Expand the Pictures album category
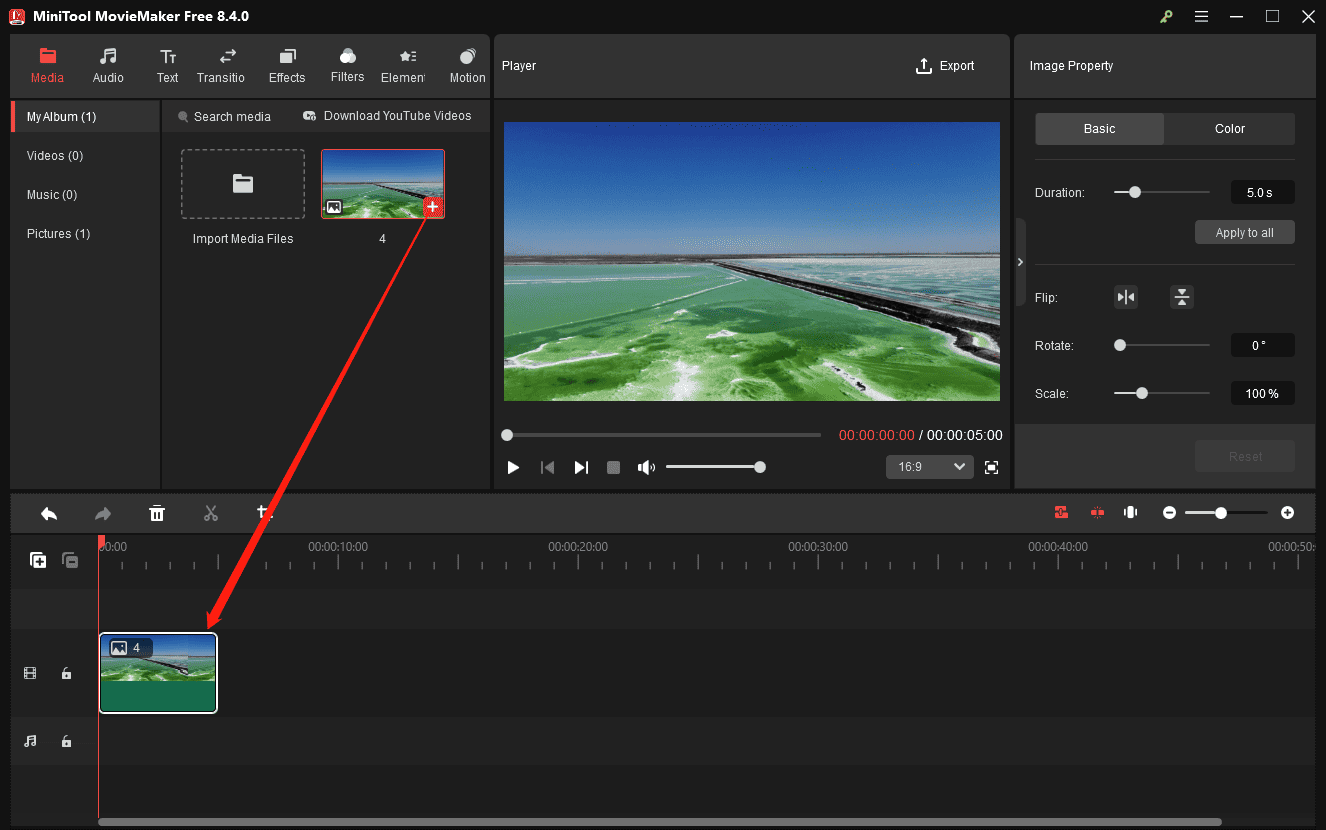Viewport: 1326px width, 830px height. [x=58, y=233]
